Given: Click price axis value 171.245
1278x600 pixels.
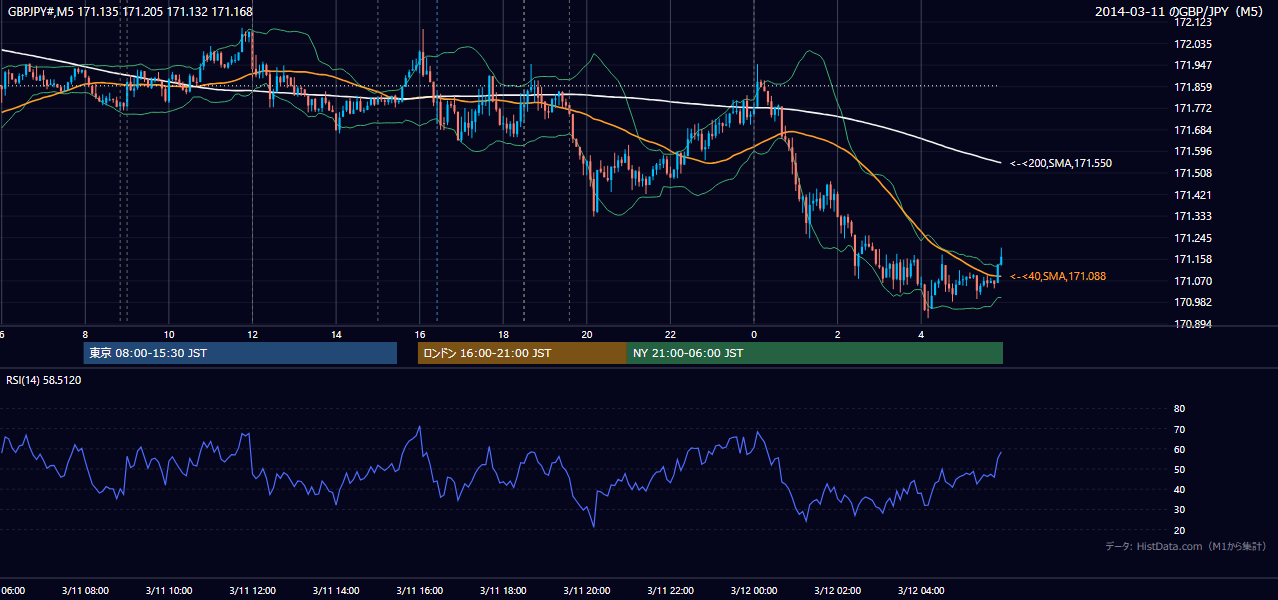Looking at the screenshot, I should coord(1193,238).
